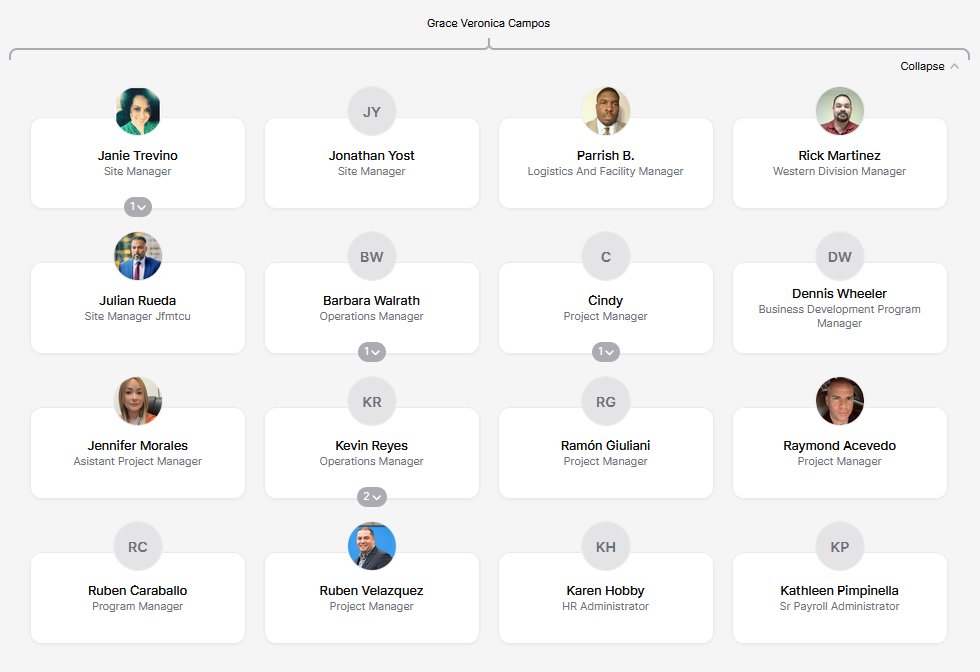Expand Barbara Walrath's 1 direct report
Viewport: 980px width, 672px height.
pyautogui.click(x=372, y=352)
